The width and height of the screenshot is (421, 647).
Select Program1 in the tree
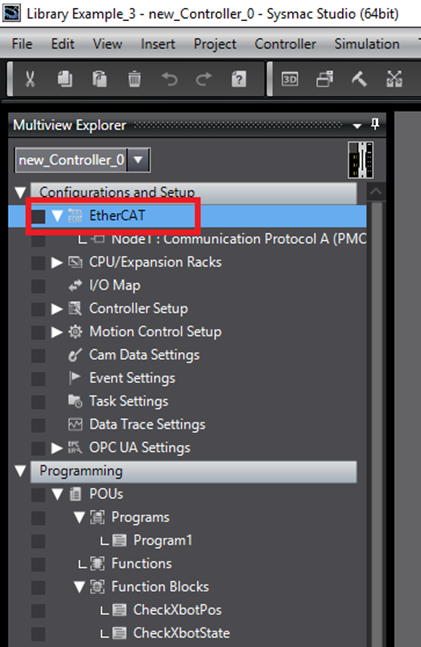163,541
